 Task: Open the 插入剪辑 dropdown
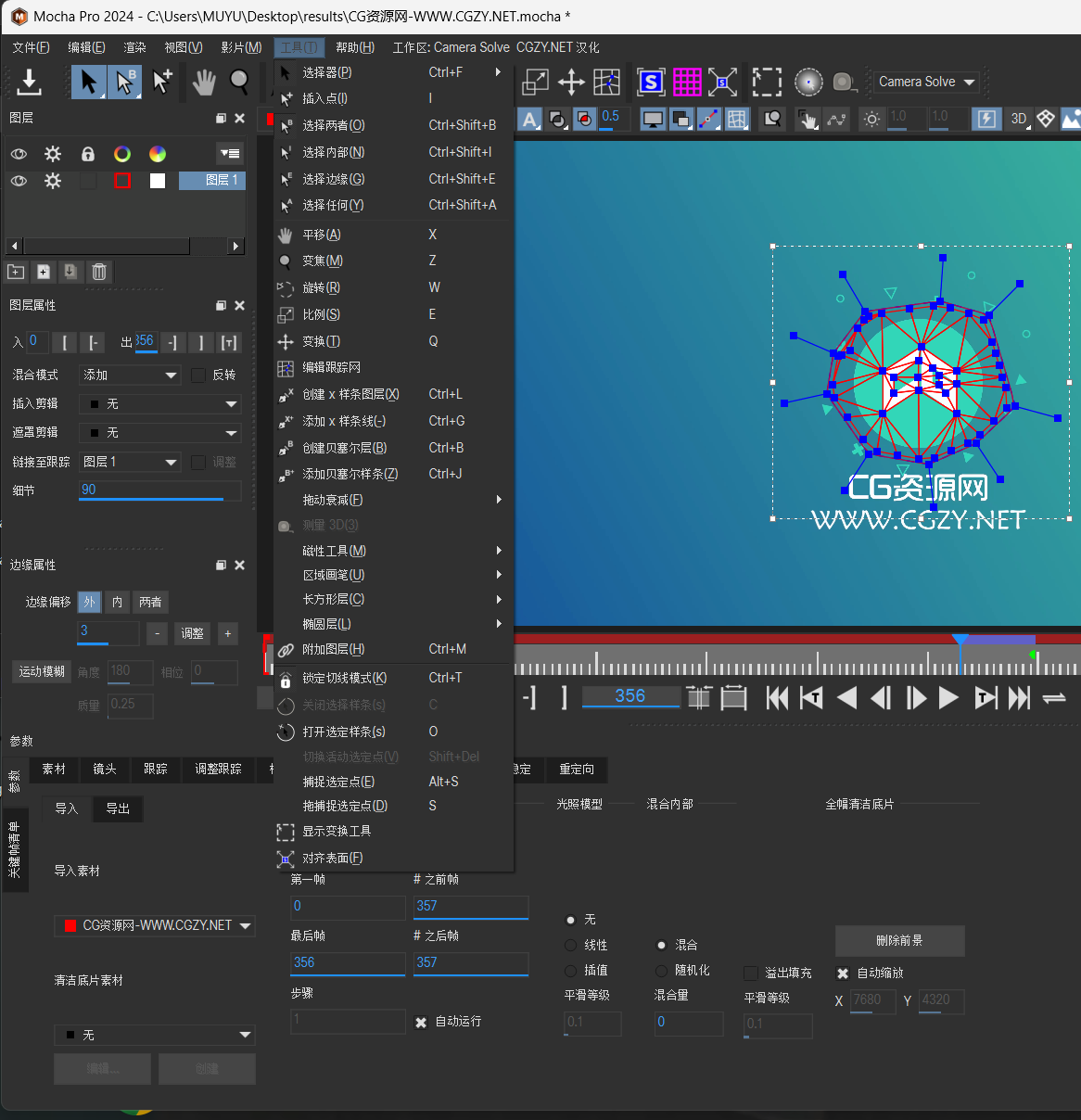(x=159, y=404)
